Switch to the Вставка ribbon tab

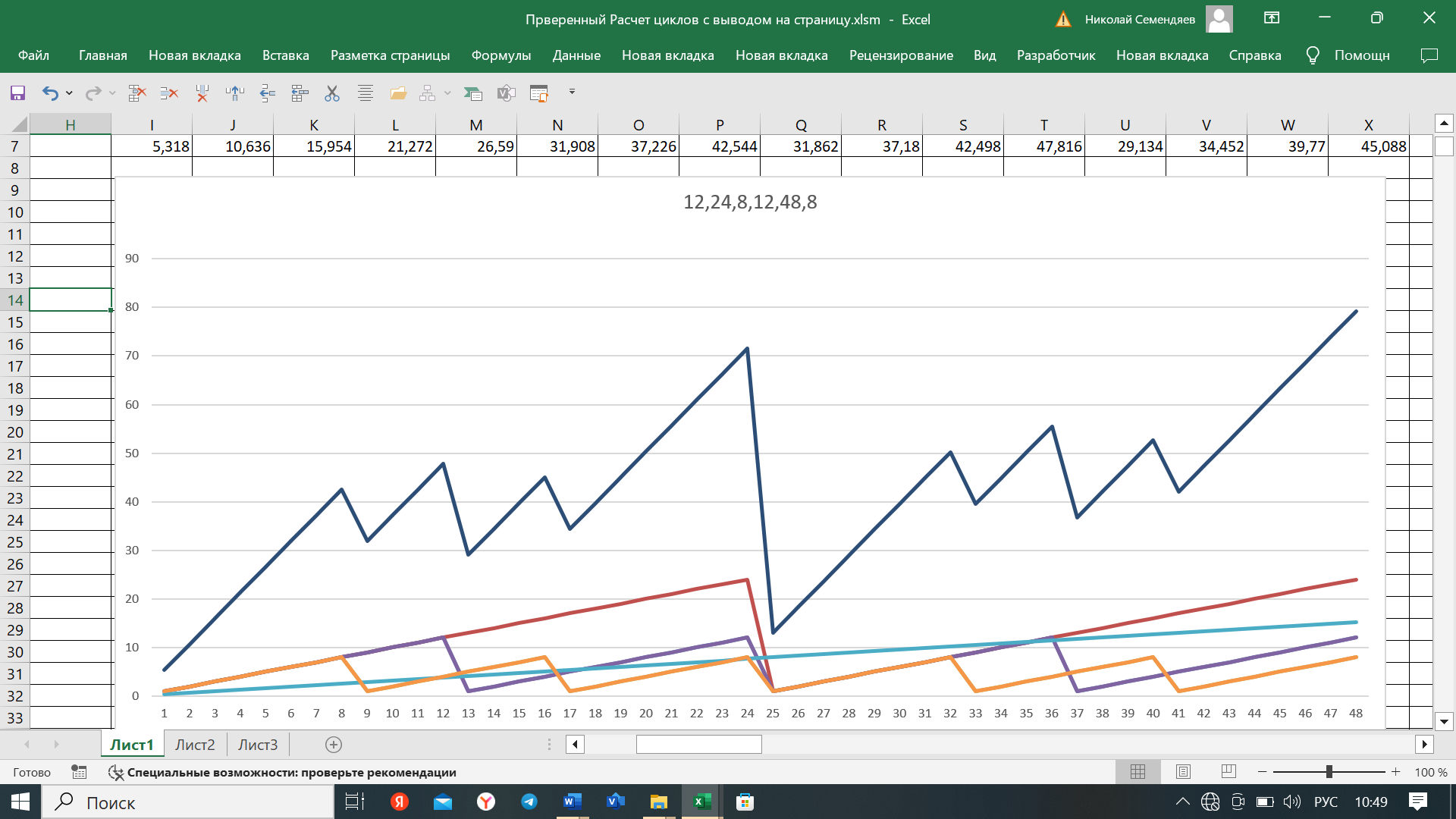286,55
